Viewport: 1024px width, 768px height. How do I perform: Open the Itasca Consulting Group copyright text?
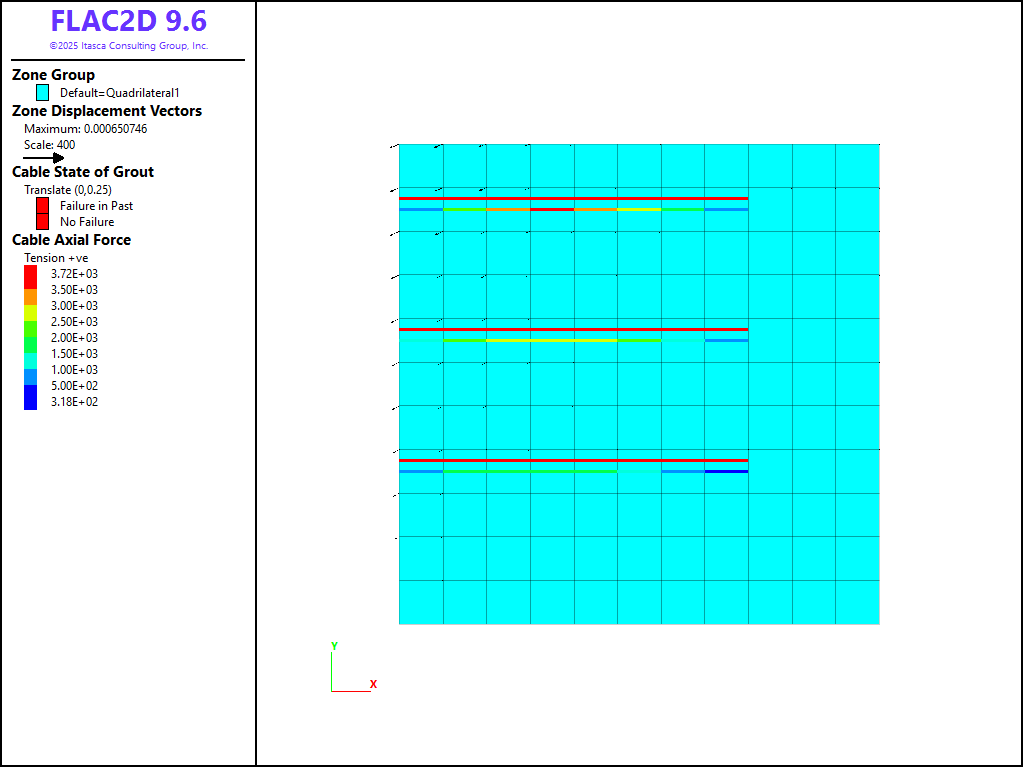128,46
